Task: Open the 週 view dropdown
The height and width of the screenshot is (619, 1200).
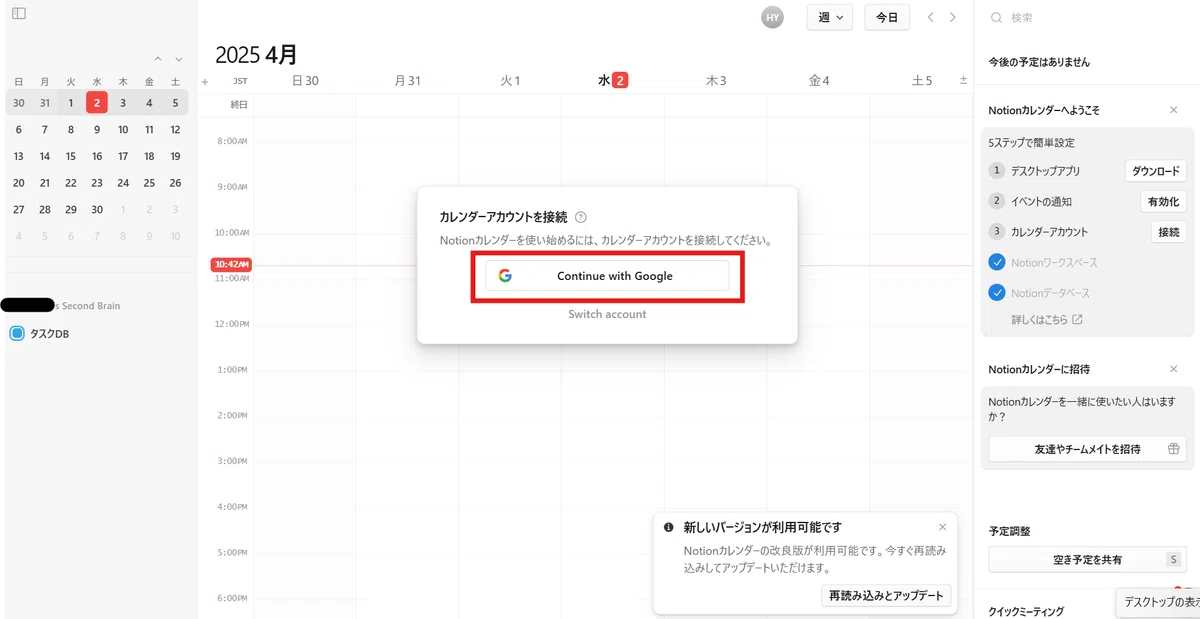Action: point(829,17)
